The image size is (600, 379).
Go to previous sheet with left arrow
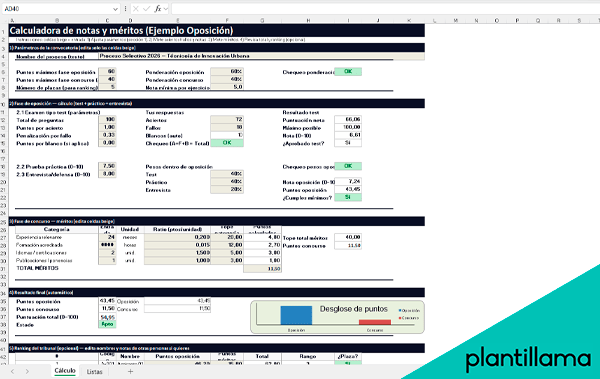[13, 371]
